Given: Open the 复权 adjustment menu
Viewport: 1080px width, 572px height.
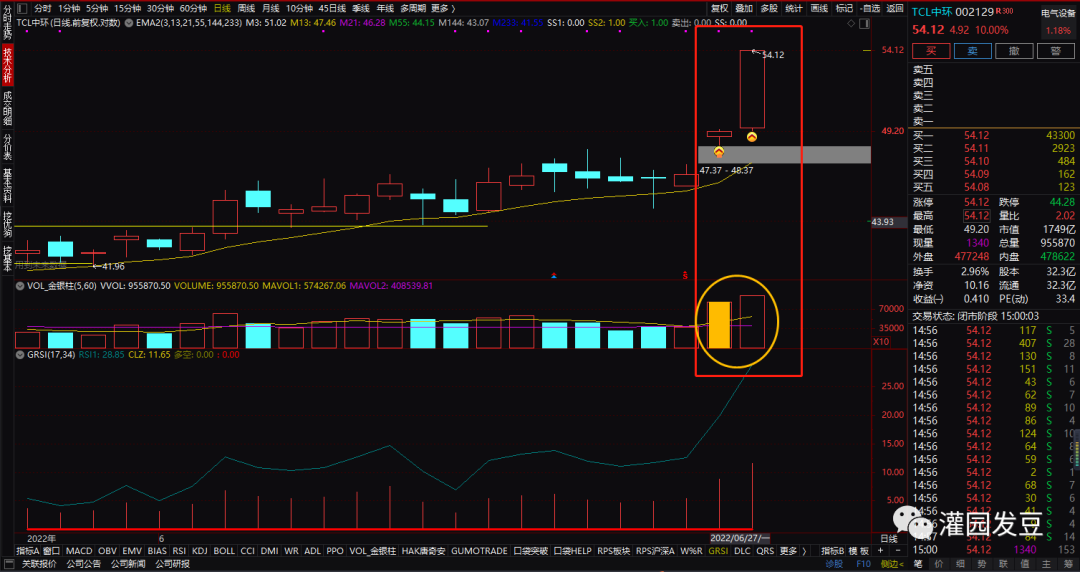Looking at the screenshot, I should pos(719,8).
